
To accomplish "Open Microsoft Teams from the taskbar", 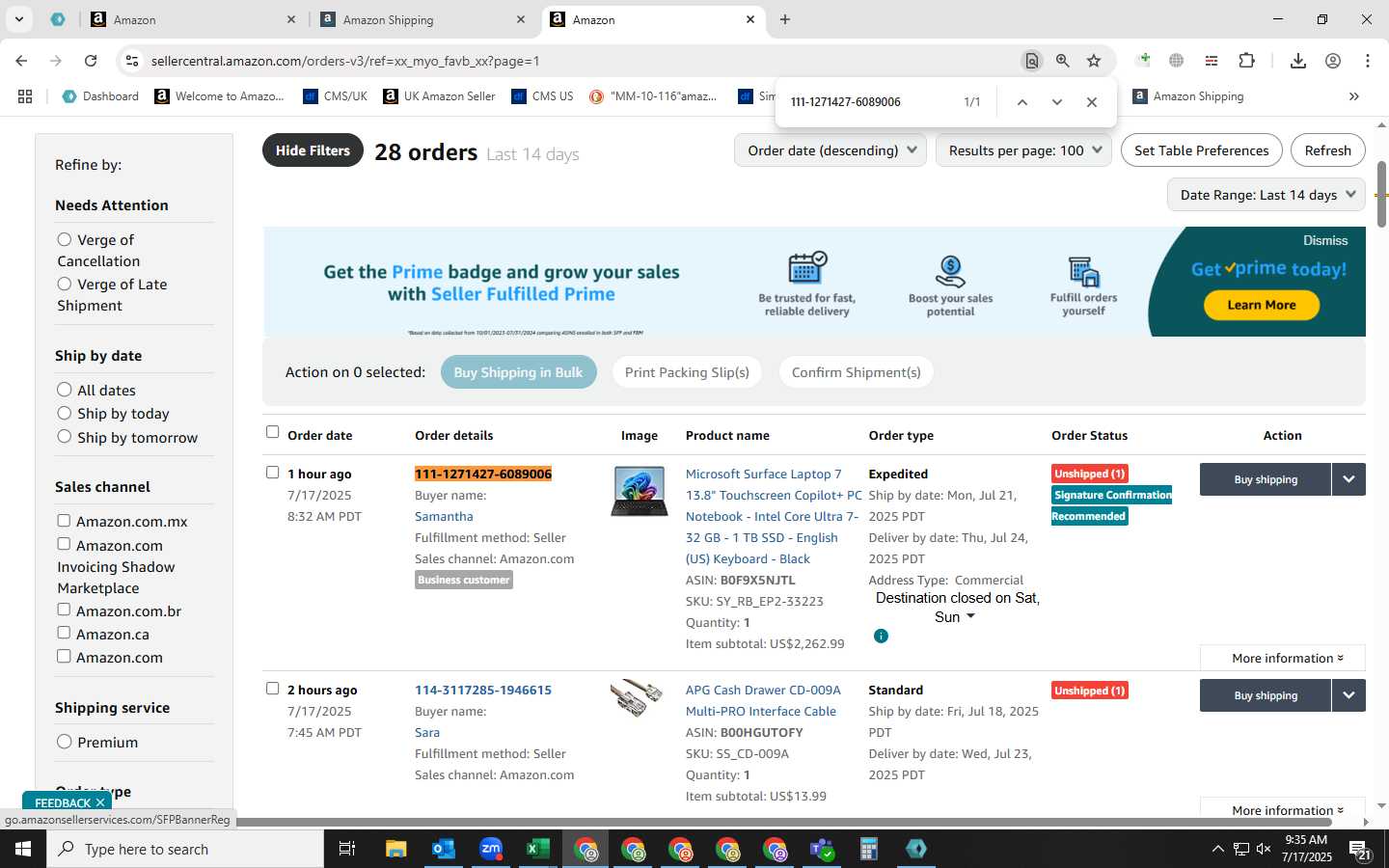I will (x=822, y=849).
